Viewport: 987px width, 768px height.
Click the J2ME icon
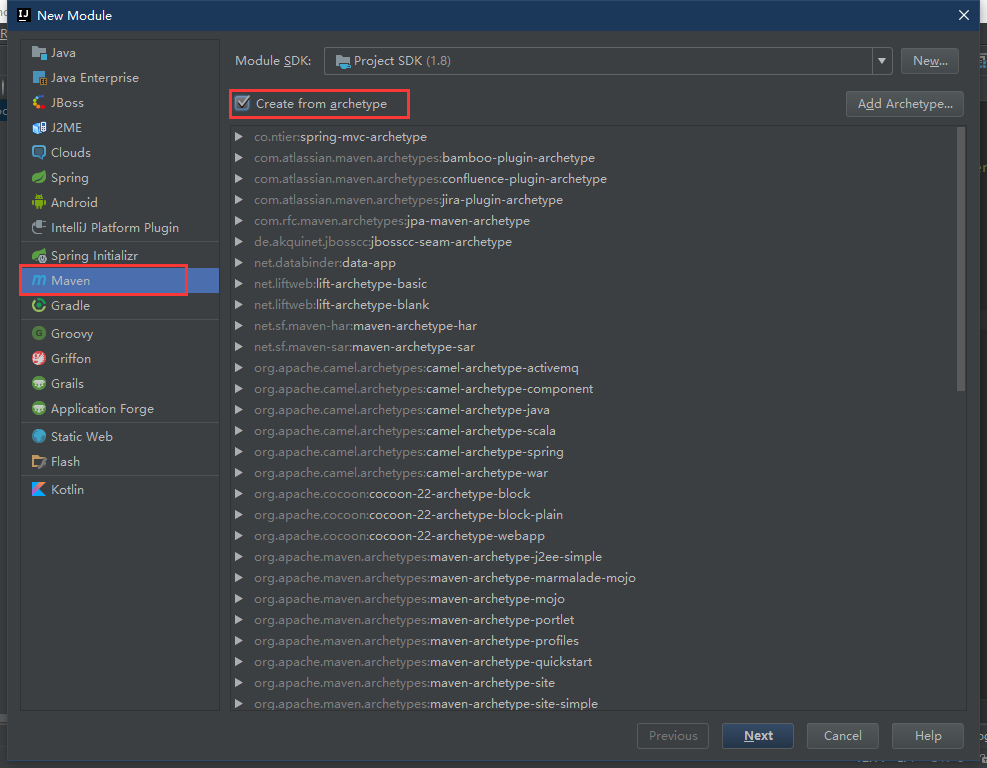(39, 128)
